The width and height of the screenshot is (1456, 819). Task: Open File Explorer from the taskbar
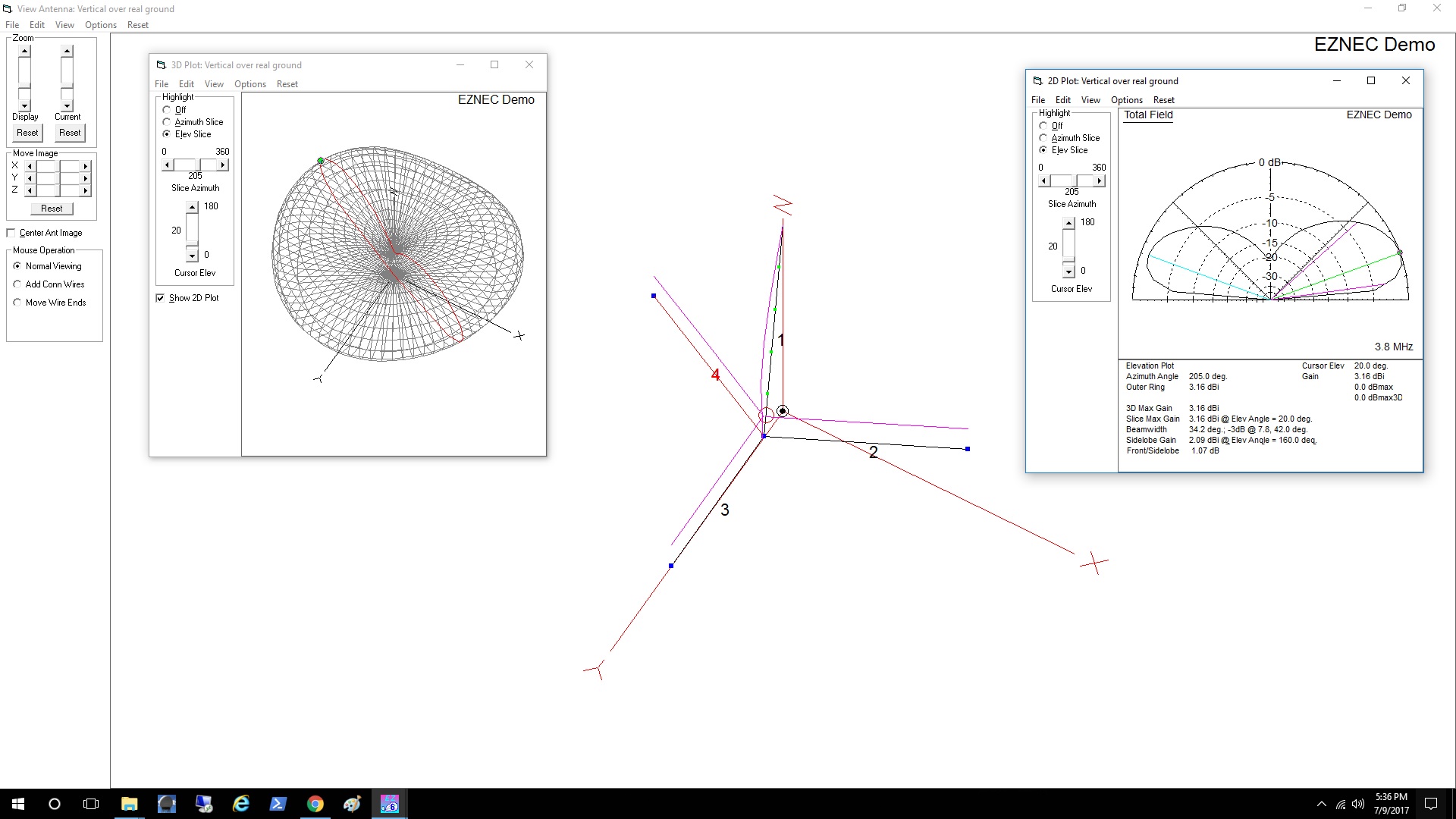130,804
